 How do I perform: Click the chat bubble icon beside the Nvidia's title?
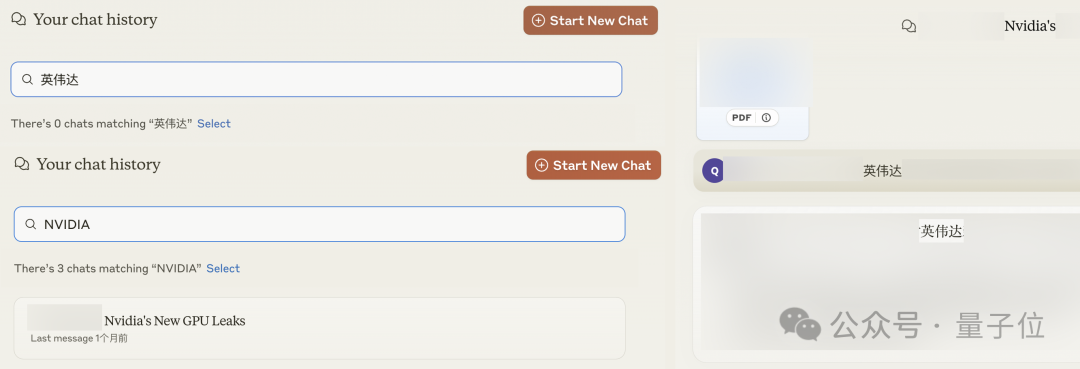click(909, 26)
